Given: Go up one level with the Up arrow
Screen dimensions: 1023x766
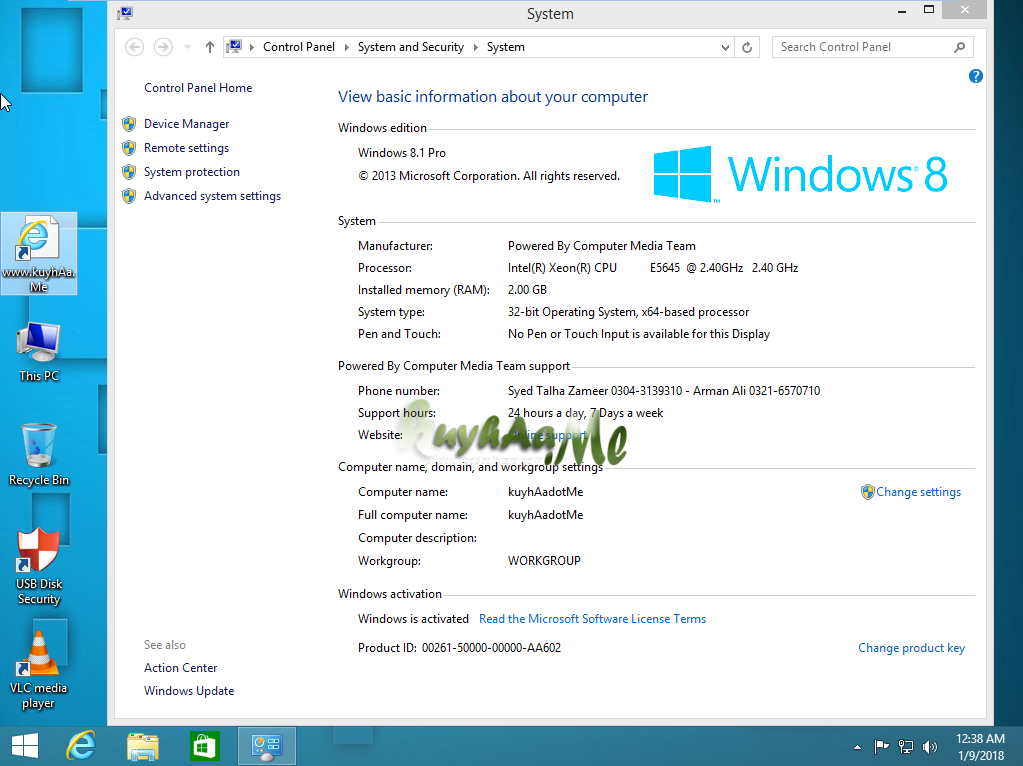Looking at the screenshot, I should click(x=209, y=47).
